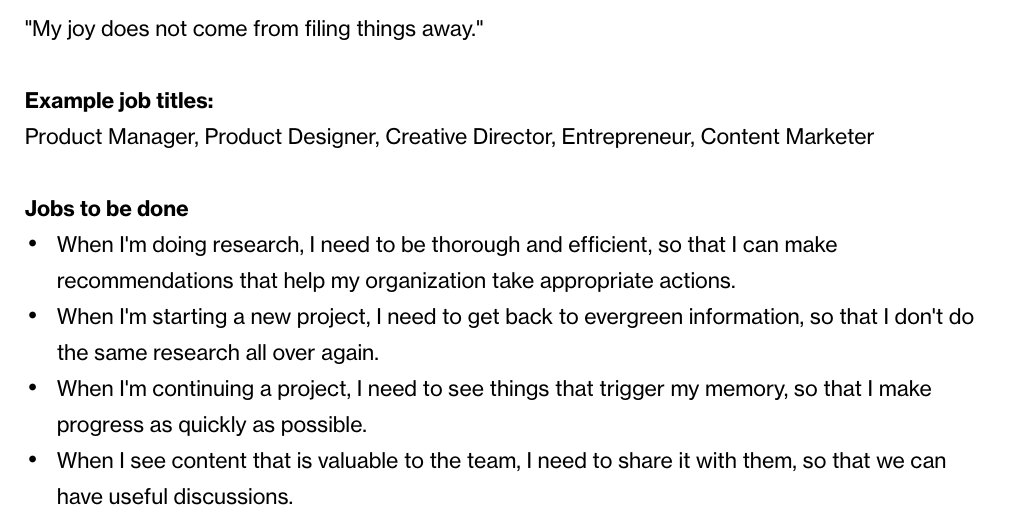The height and width of the screenshot is (528, 1028).
Task: Click the bullet point before "When I'm starting"
Action: pyautogui.click(x=33, y=316)
